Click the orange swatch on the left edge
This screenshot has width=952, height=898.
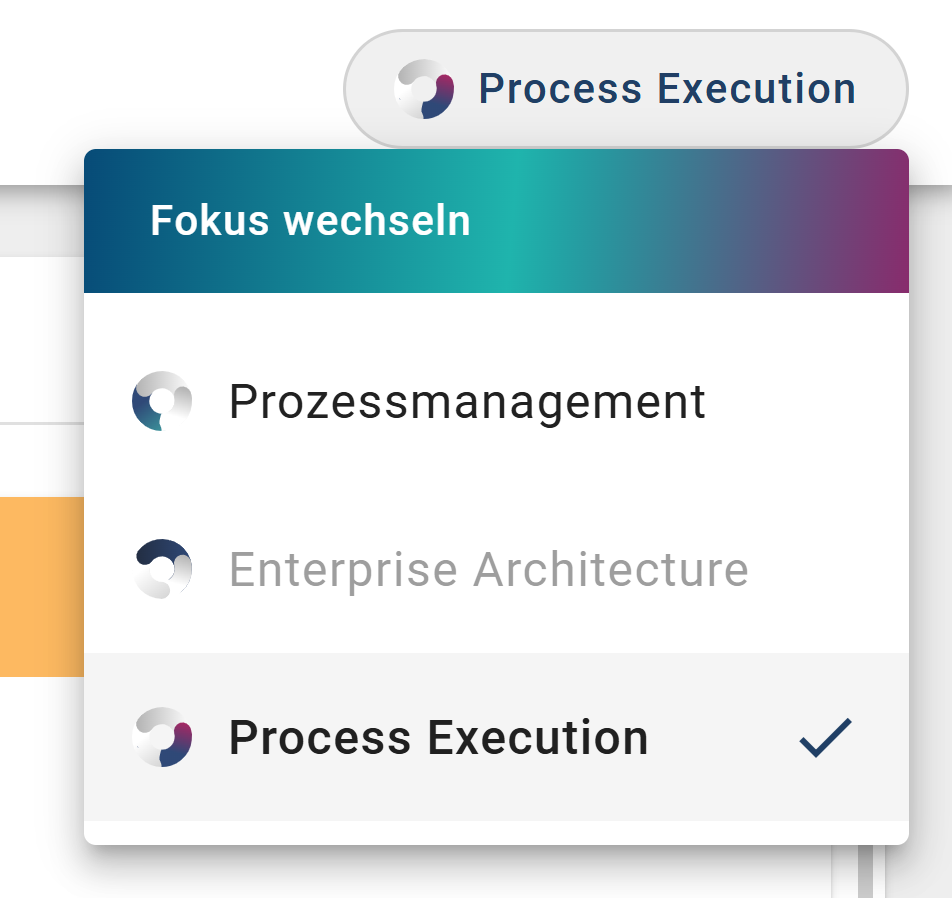click(40, 585)
